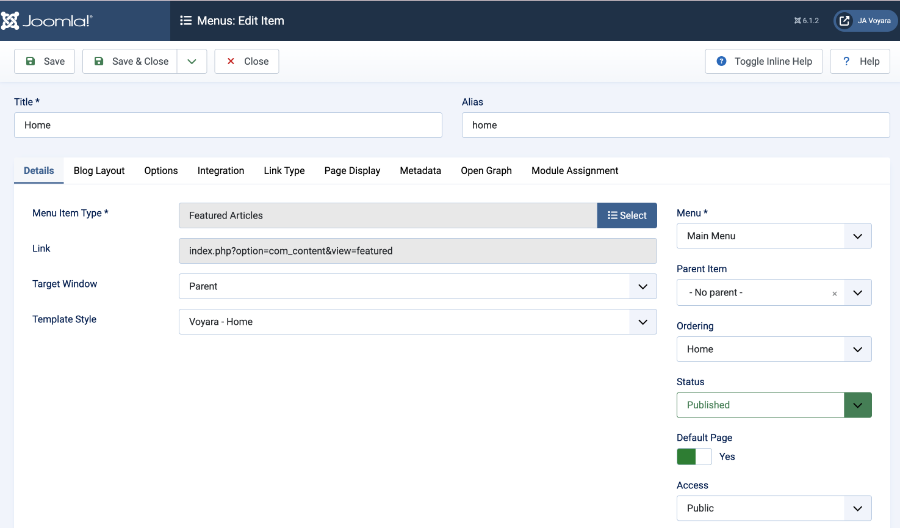Click the Ordering label
900x528 pixels.
pyautogui.click(x=695, y=326)
